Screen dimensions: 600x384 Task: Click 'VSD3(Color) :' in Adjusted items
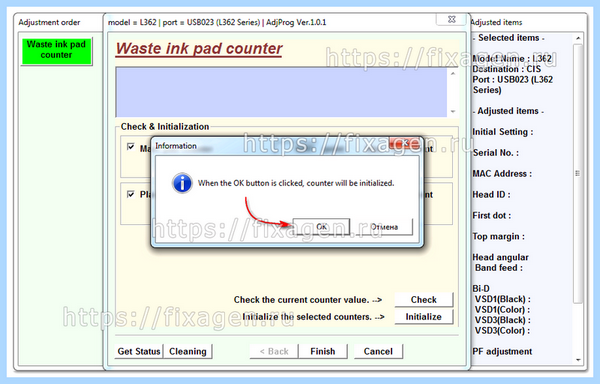tap(502, 330)
